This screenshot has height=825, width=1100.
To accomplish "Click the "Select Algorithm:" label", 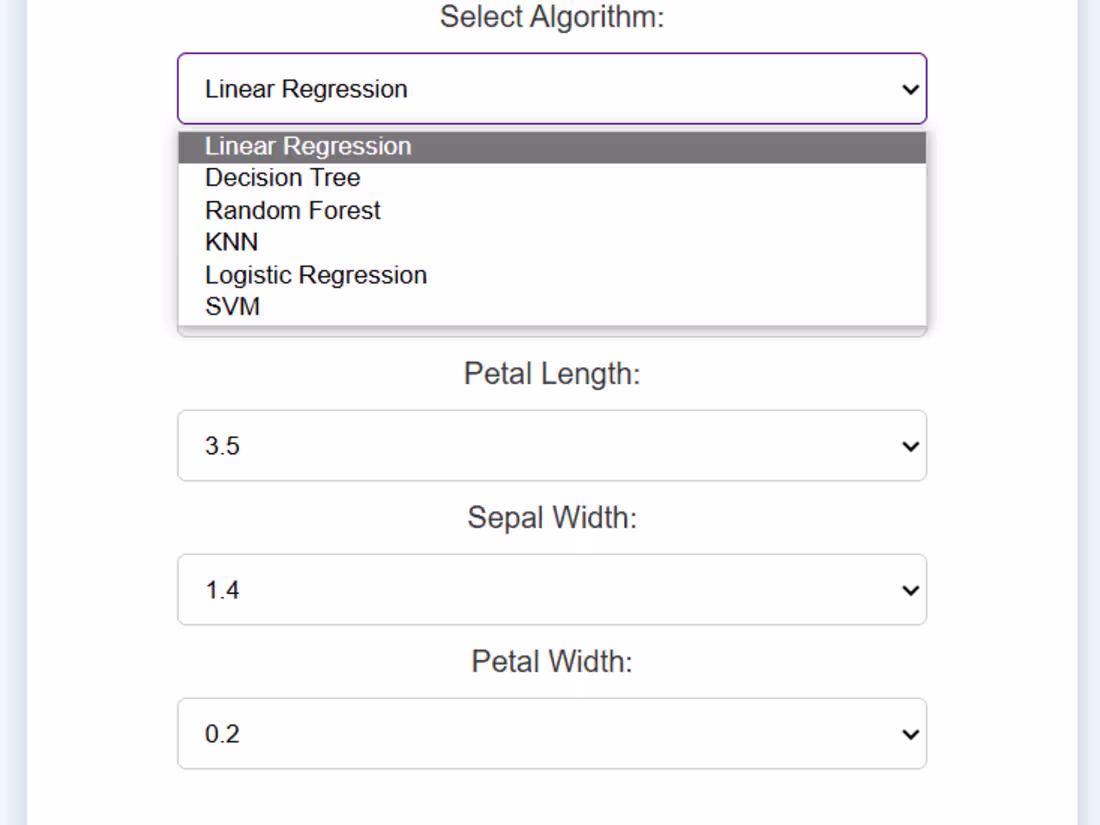I will click(552, 17).
